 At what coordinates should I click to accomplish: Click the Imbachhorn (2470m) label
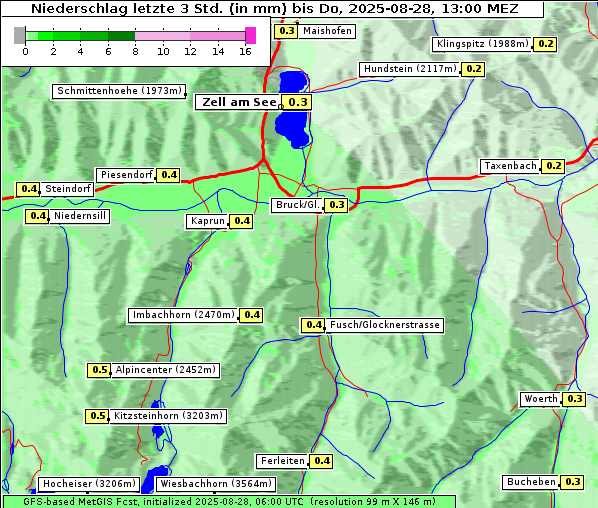point(183,315)
